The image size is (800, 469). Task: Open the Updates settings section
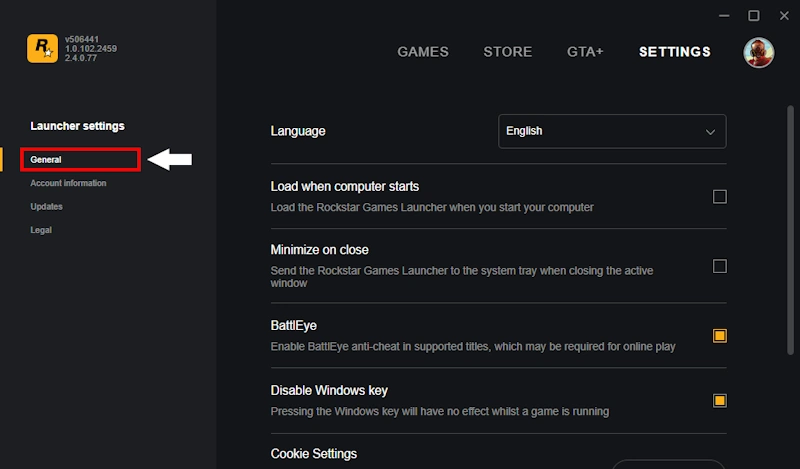pyautogui.click(x=46, y=207)
